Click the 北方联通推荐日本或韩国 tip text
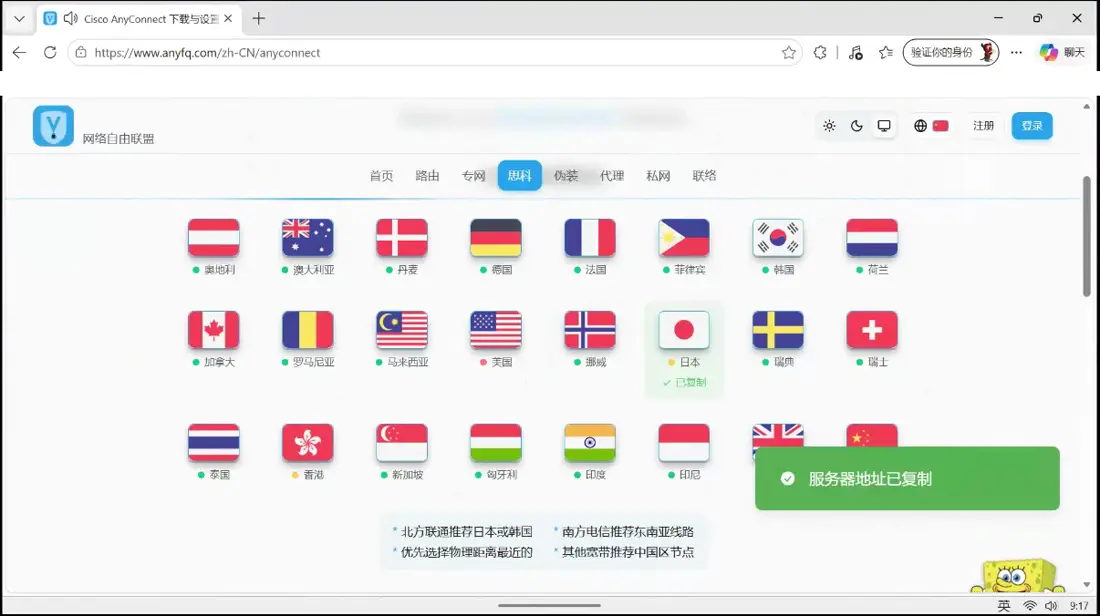This screenshot has height=616, width=1100. [467, 532]
